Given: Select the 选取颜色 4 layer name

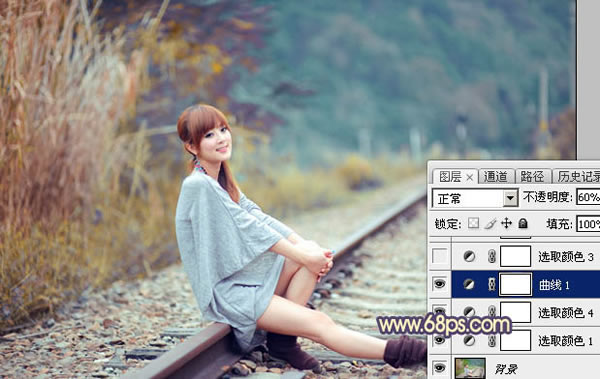Looking at the screenshot, I should click(x=566, y=313).
